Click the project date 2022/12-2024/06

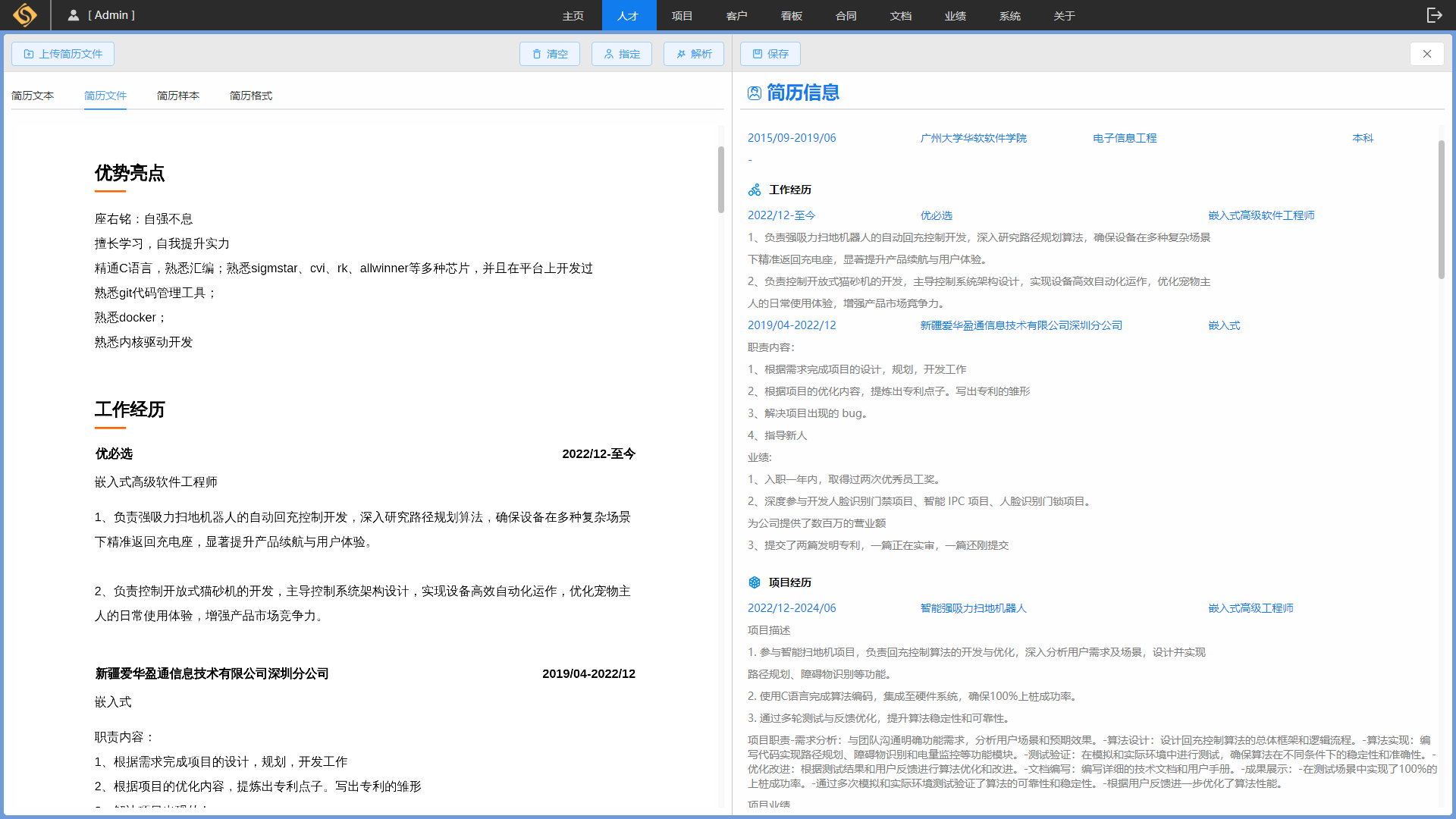tap(792, 608)
